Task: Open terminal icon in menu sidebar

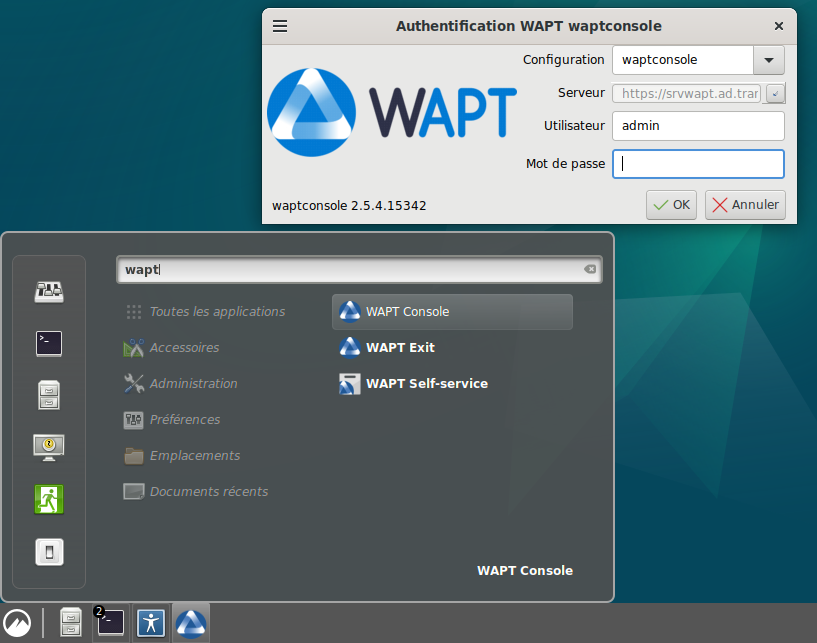Action: tap(49, 343)
